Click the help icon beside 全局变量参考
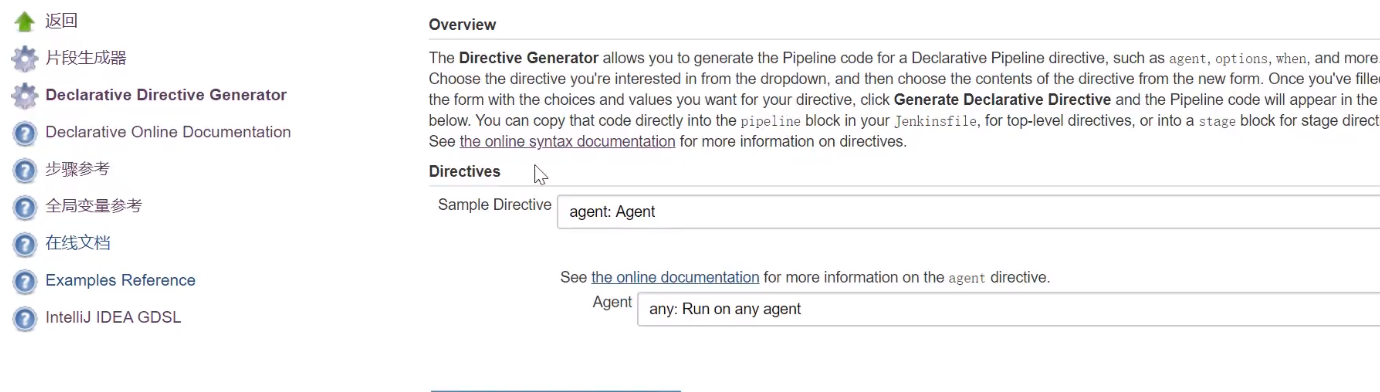 24,207
